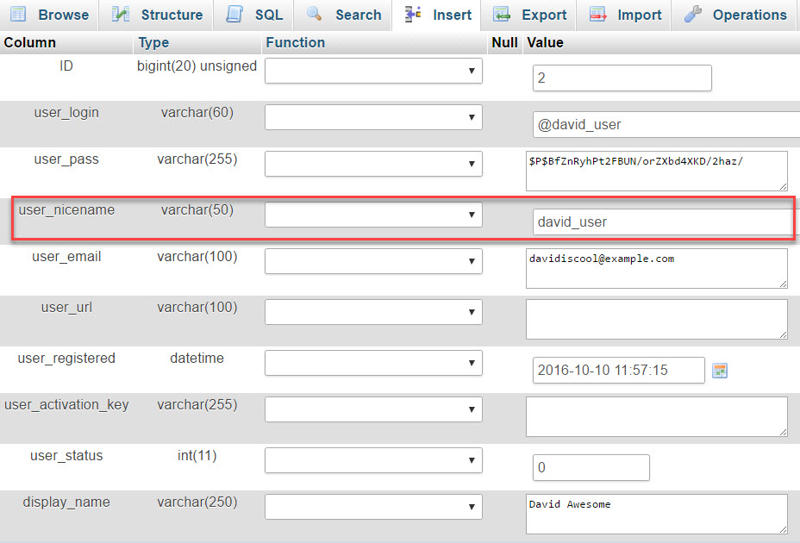Click the 'varchar(250)' type text

(197, 502)
